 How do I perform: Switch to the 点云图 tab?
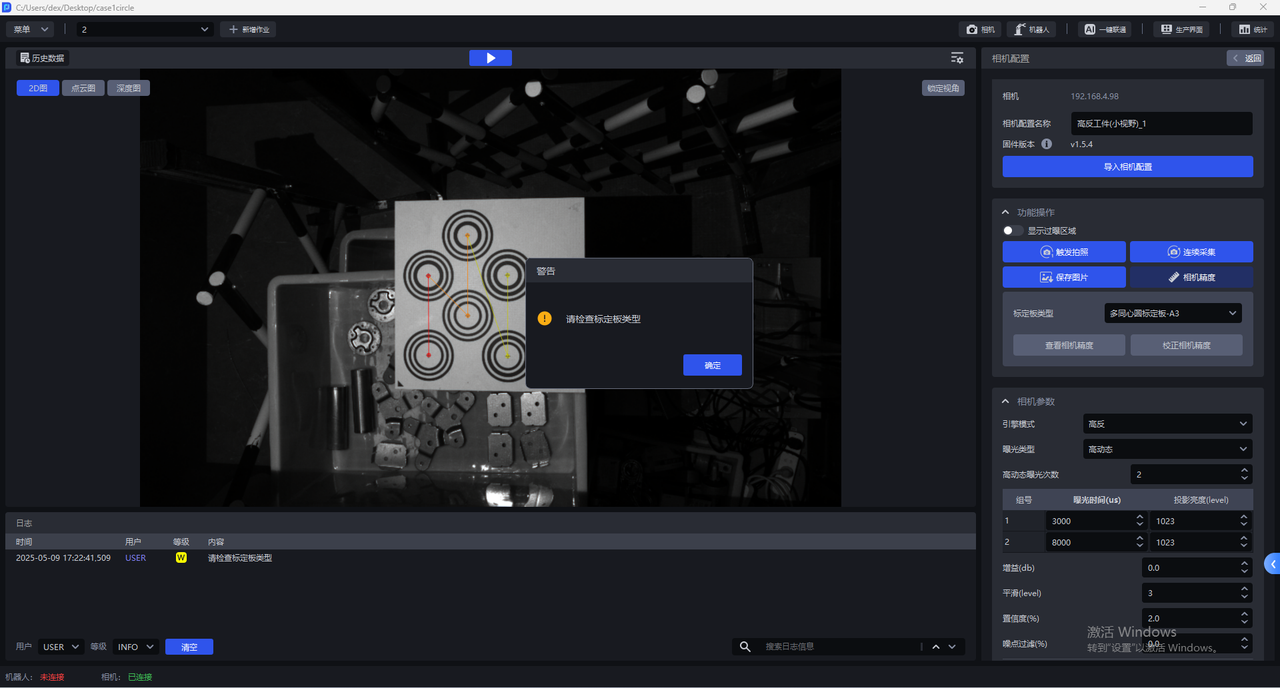tap(83, 88)
